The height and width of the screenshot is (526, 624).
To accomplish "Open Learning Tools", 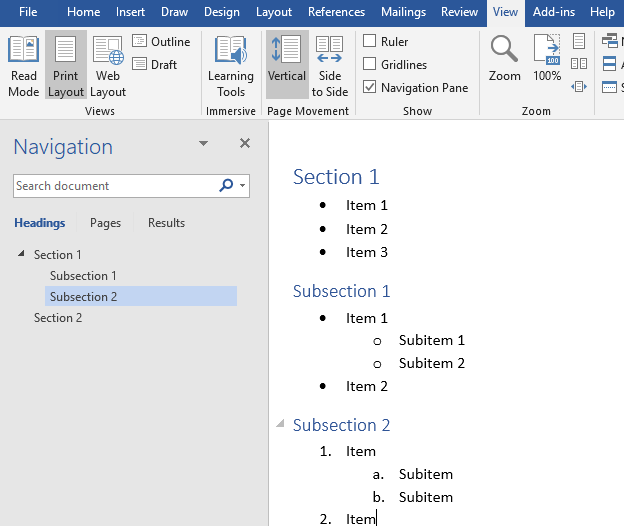I will click(231, 66).
